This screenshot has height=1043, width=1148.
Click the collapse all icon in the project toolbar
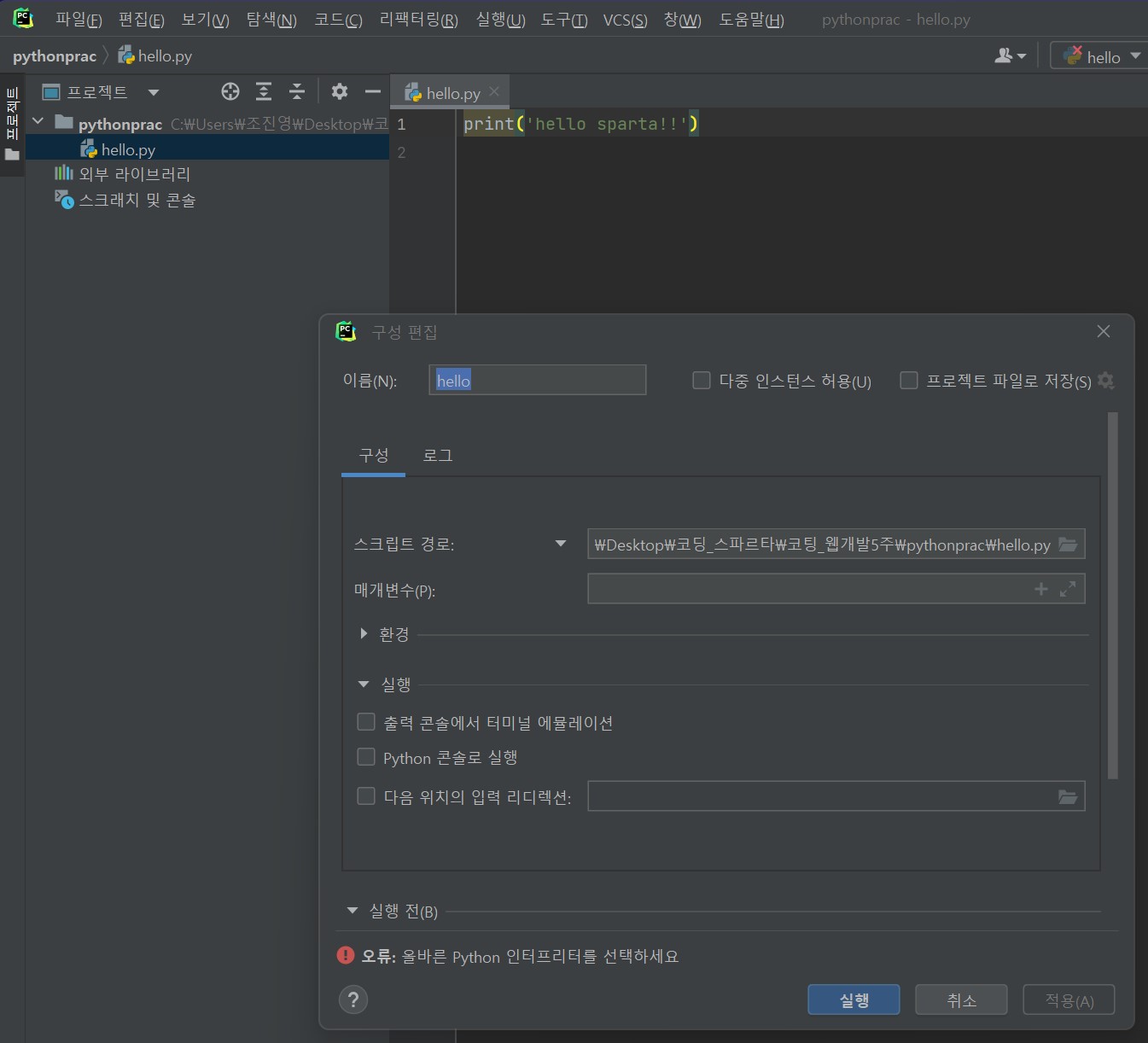tap(297, 92)
